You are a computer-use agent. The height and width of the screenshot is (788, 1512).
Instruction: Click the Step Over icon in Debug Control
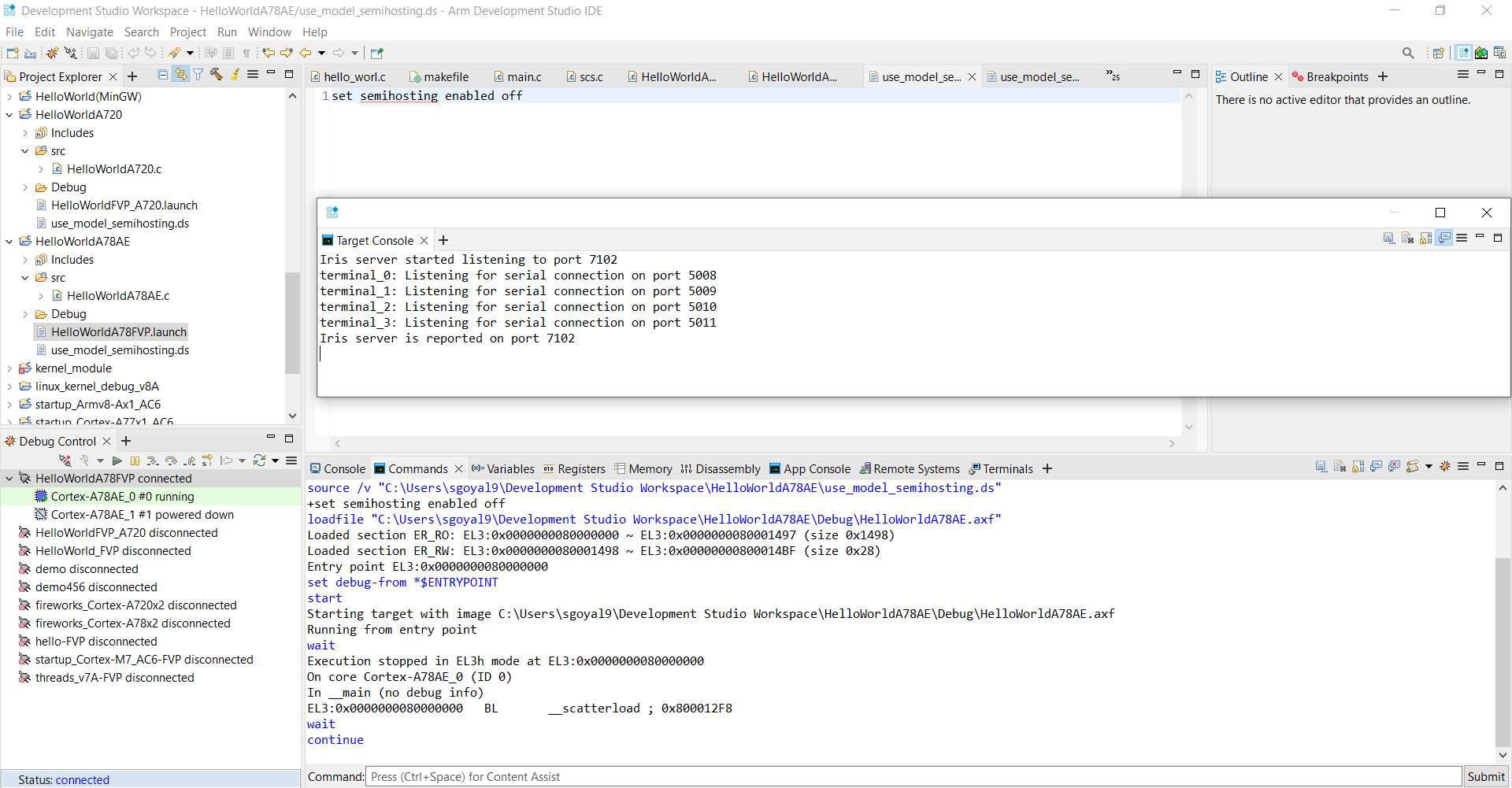point(171,461)
